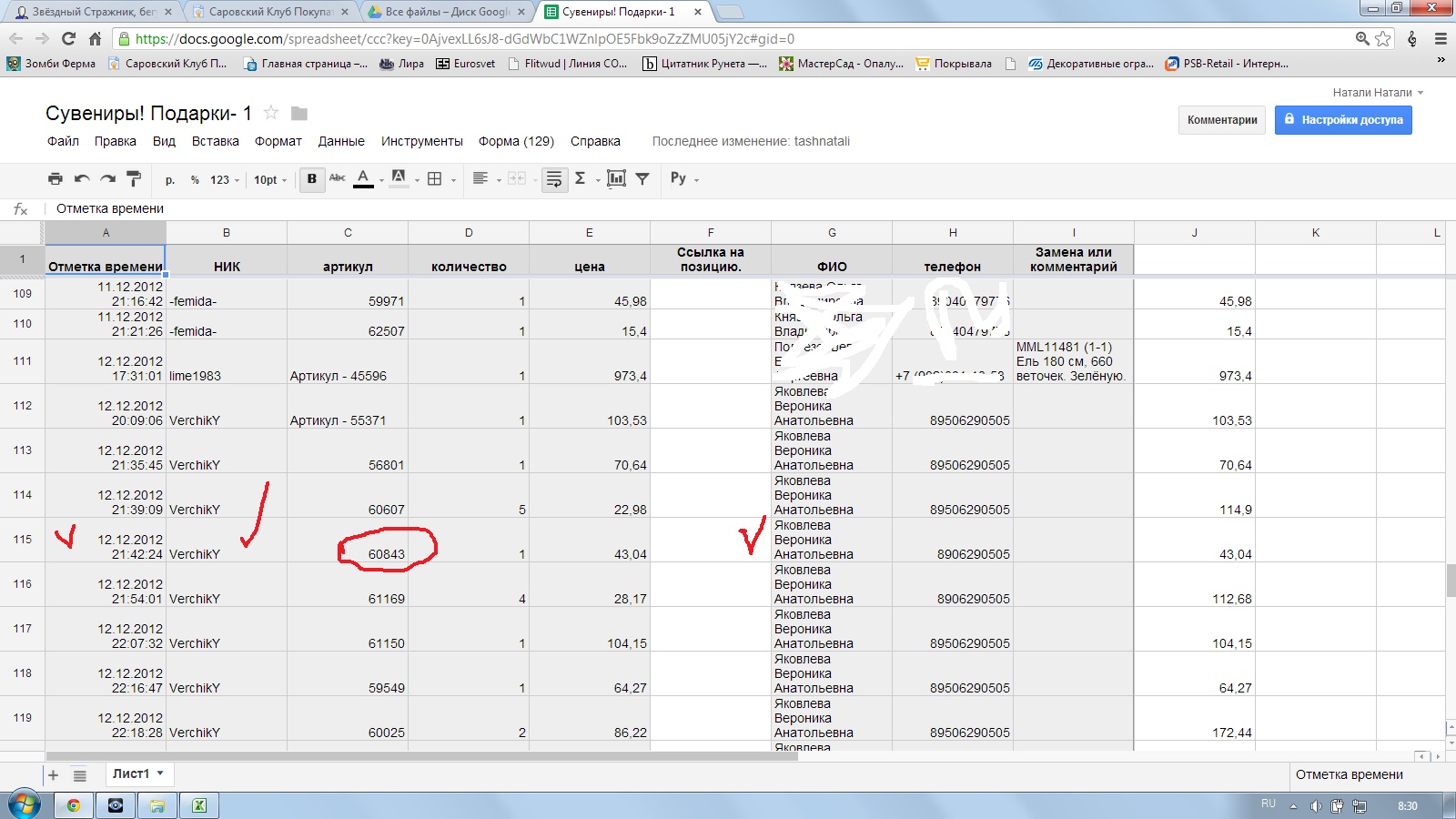
Task: Star this spreadsheet next to the title
Action: coord(270,113)
